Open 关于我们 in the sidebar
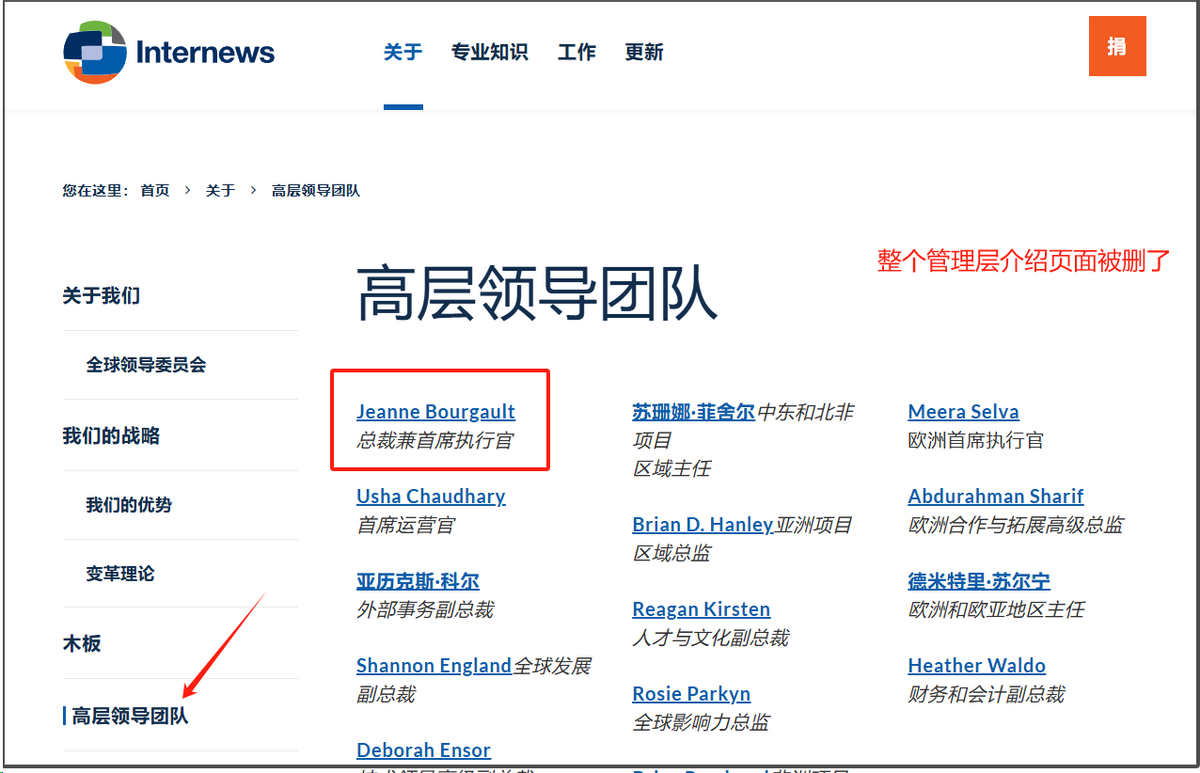This screenshot has height=773, width=1200. 101,296
